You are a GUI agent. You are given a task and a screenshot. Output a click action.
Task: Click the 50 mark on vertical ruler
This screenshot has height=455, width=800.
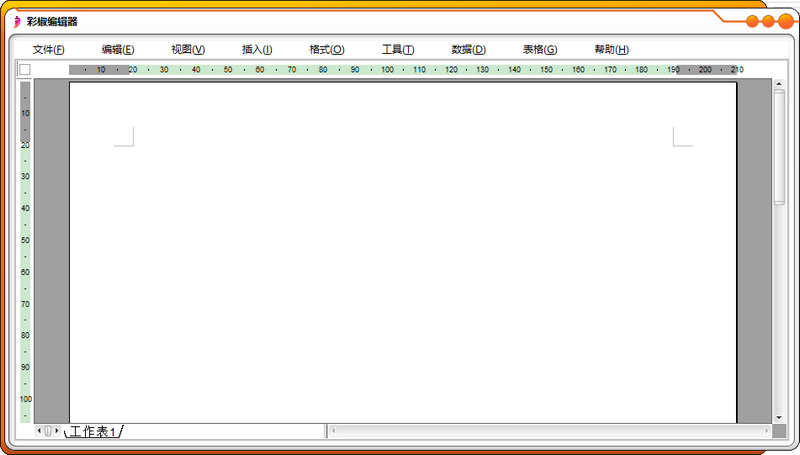[25, 240]
